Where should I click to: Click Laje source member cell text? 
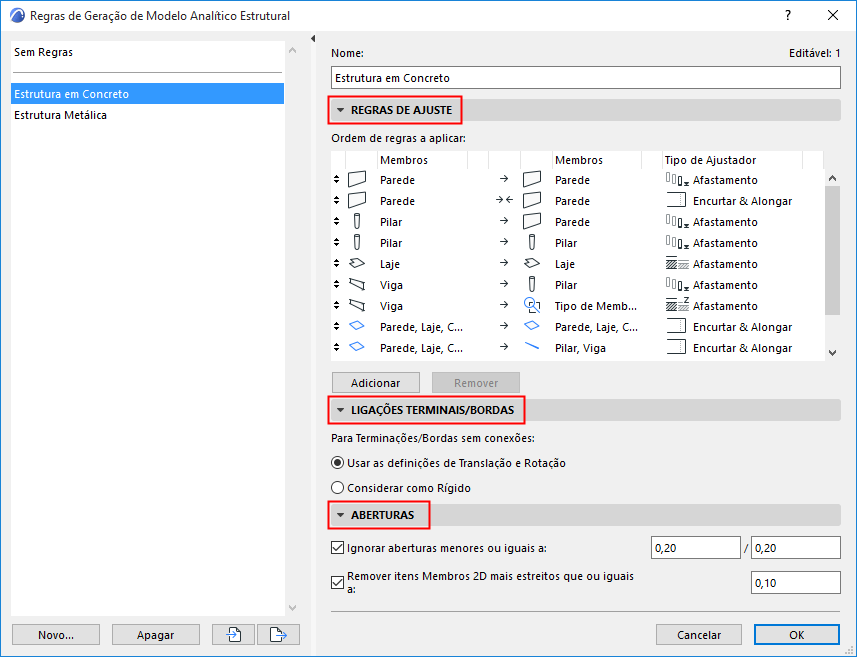pyautogui.click(x=390, y=263)
